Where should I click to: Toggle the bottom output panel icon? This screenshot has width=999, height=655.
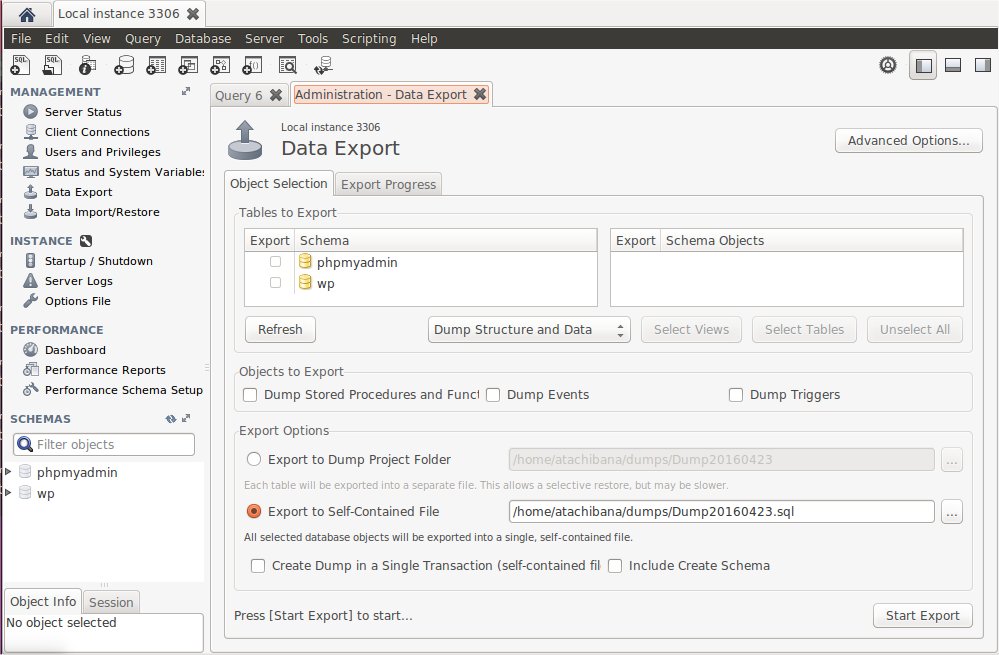(x=953, y=66)
